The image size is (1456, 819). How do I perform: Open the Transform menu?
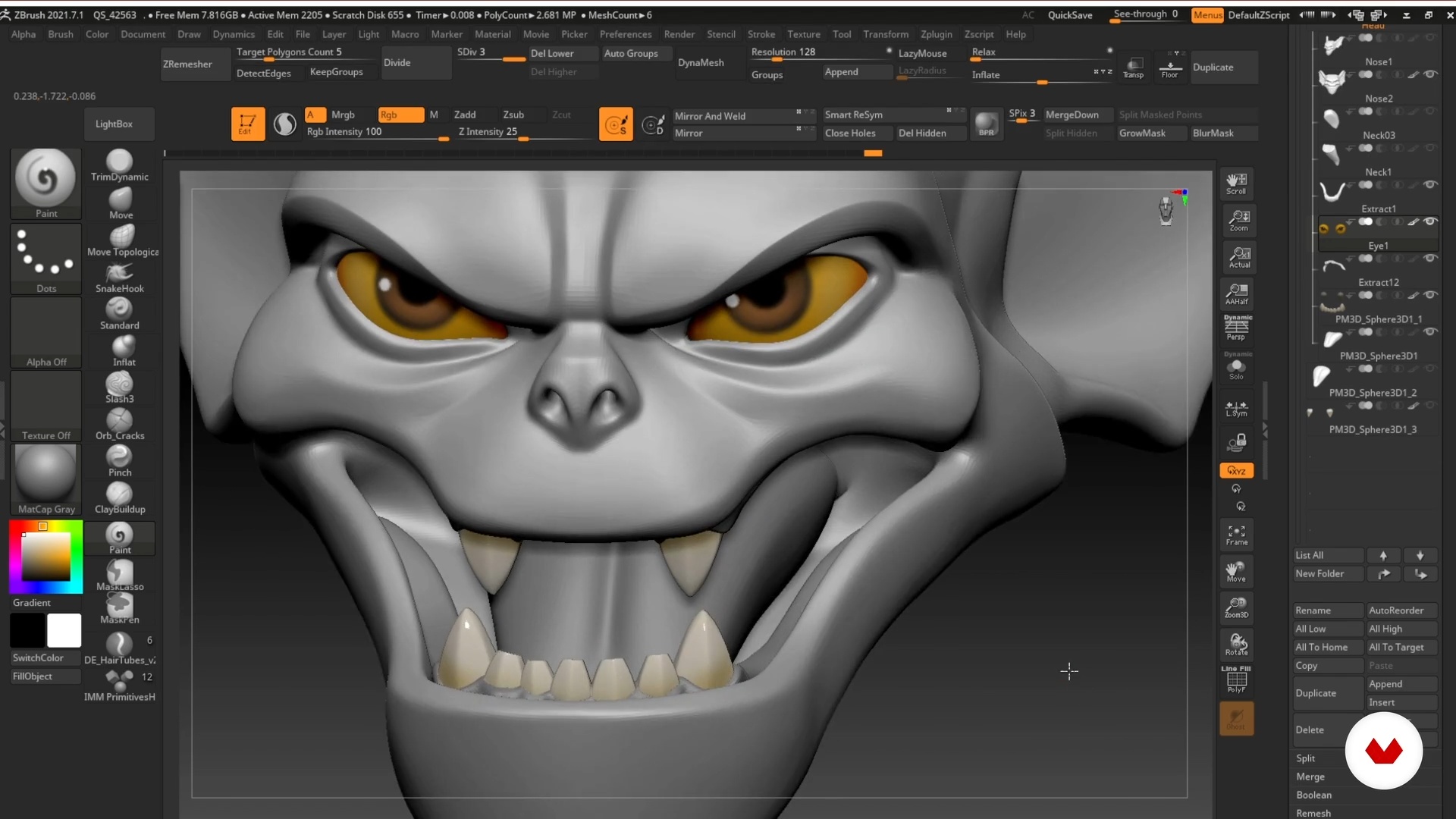click(x=886, y=34)
